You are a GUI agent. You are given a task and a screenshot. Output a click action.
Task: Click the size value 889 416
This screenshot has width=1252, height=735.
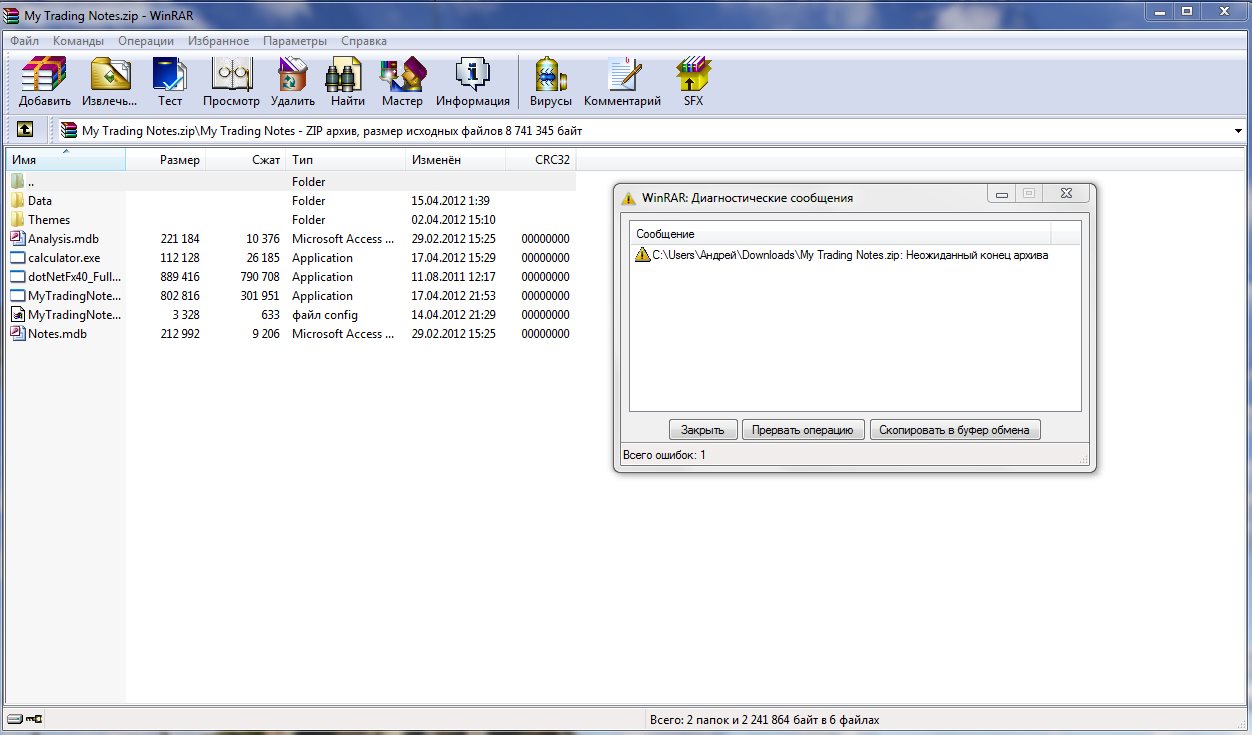point(180,277)
